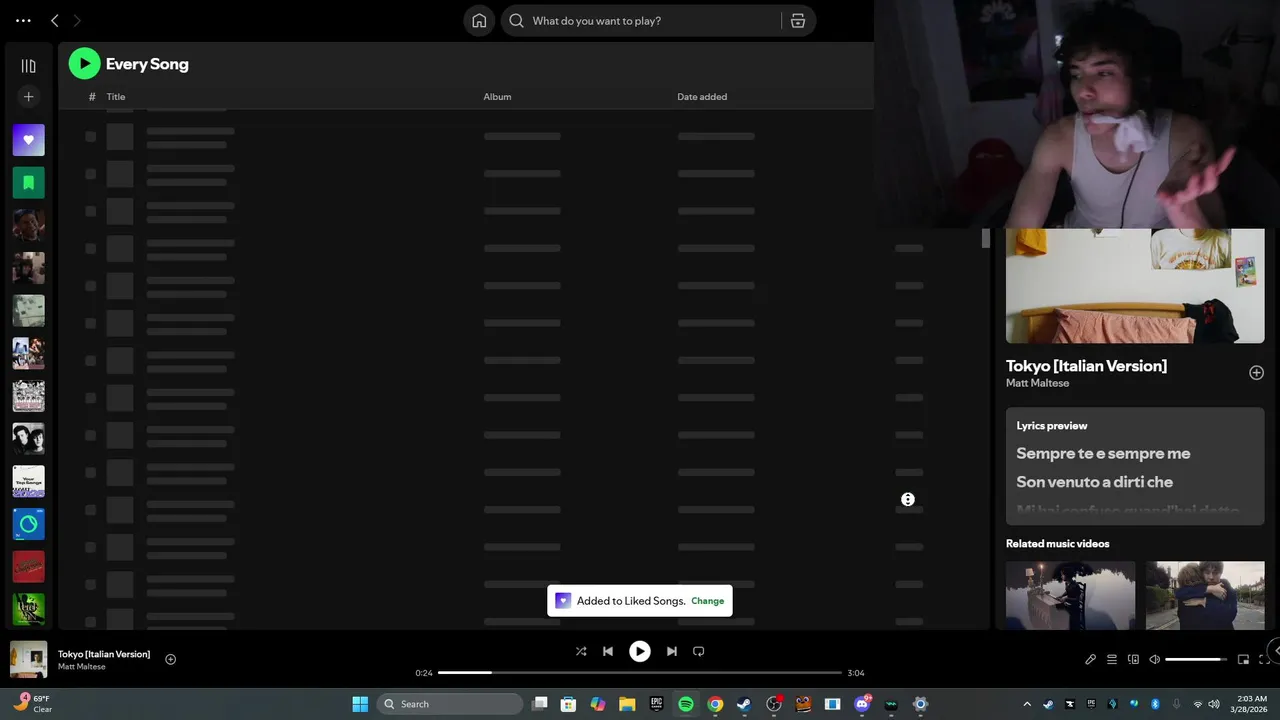Open the taskbar clock showing 2:03 AM

pos(1252,704)
